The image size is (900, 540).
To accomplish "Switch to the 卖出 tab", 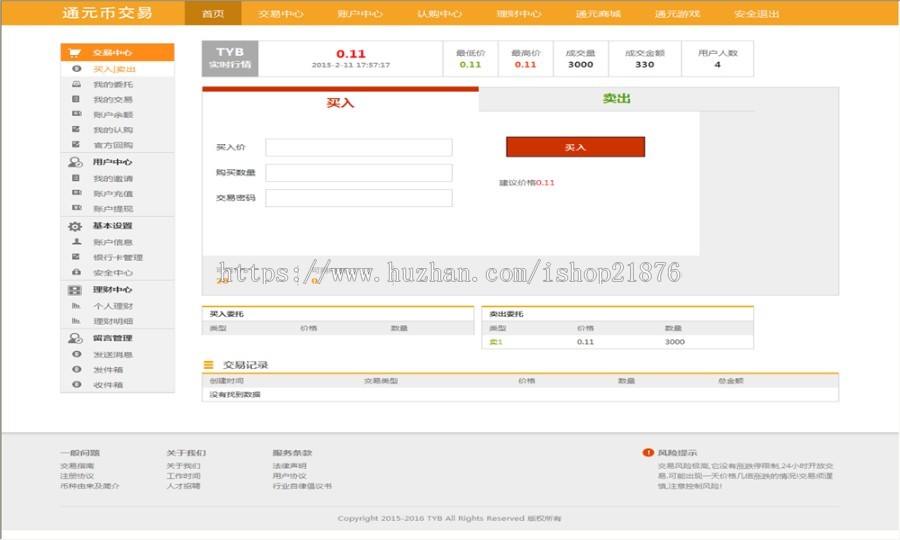I will tap(617, 99).
